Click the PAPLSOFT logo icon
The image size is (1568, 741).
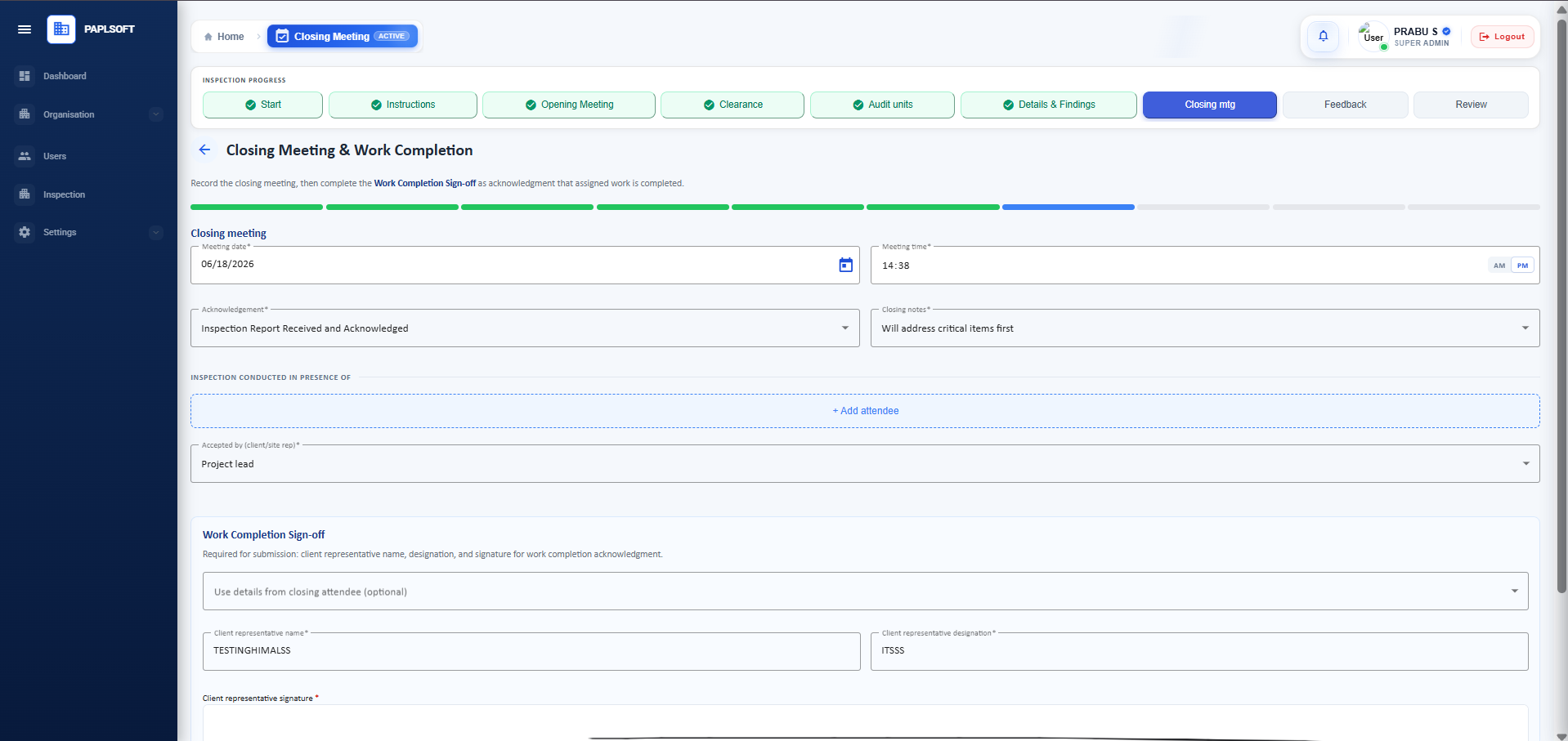[61, 29]
